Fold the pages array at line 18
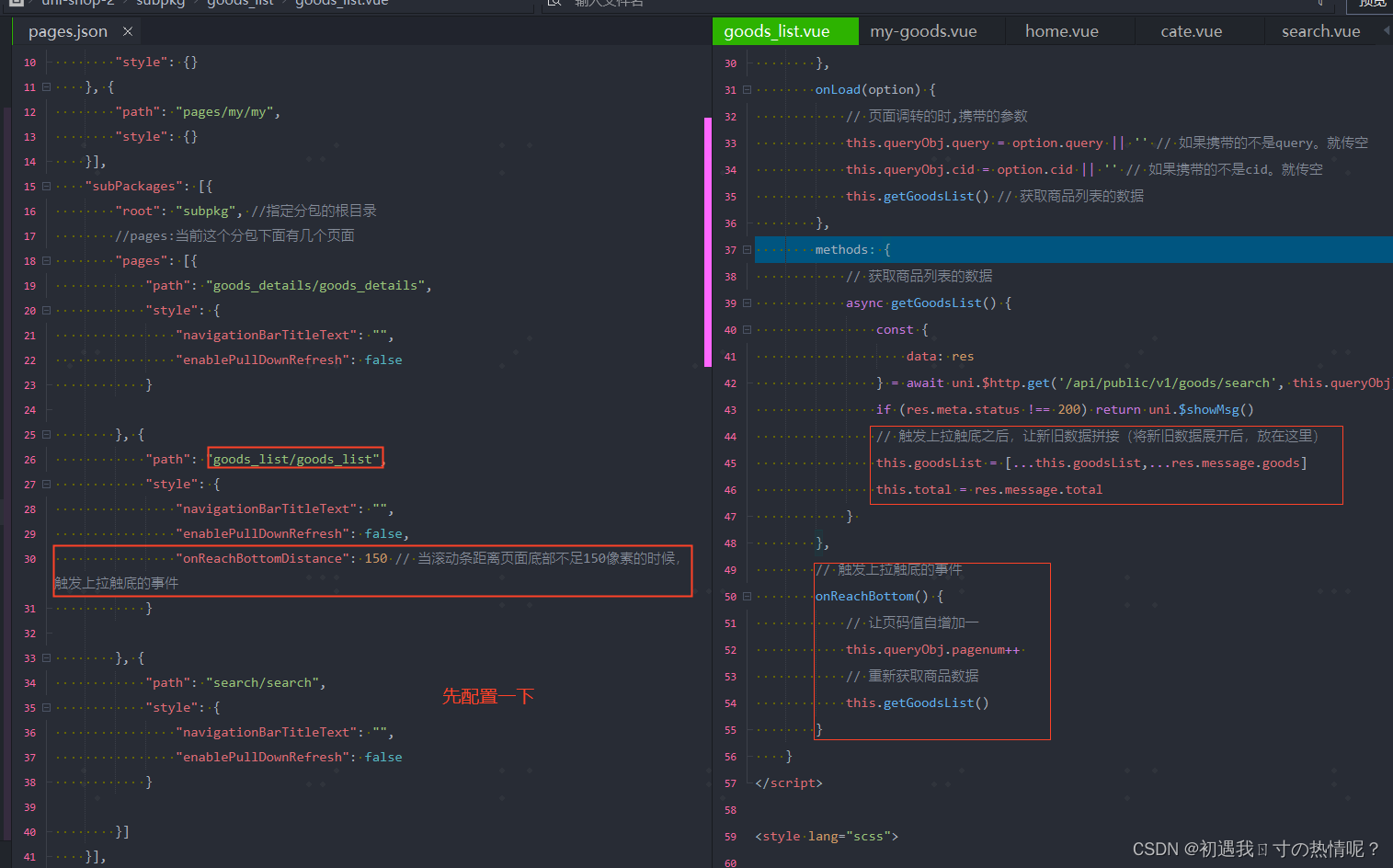The image size is (1393, 868). coord(46,261)
